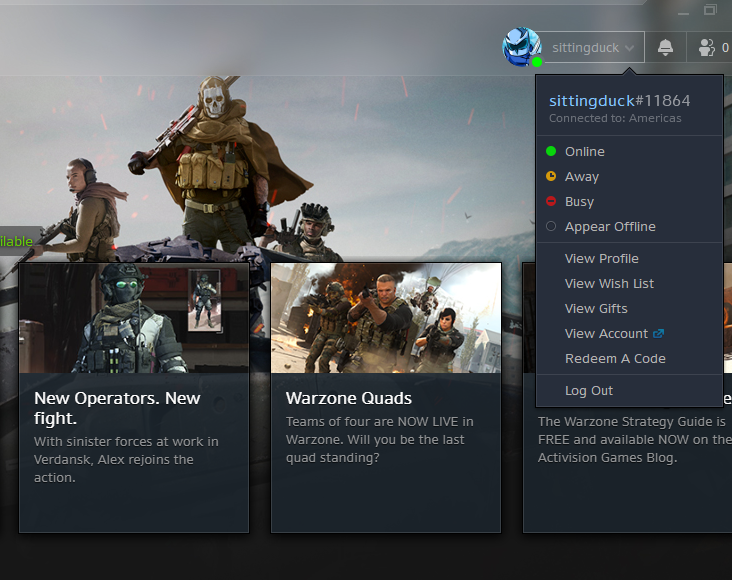
Task: Click the Teams of four description text
Action: tap(380, 439)
